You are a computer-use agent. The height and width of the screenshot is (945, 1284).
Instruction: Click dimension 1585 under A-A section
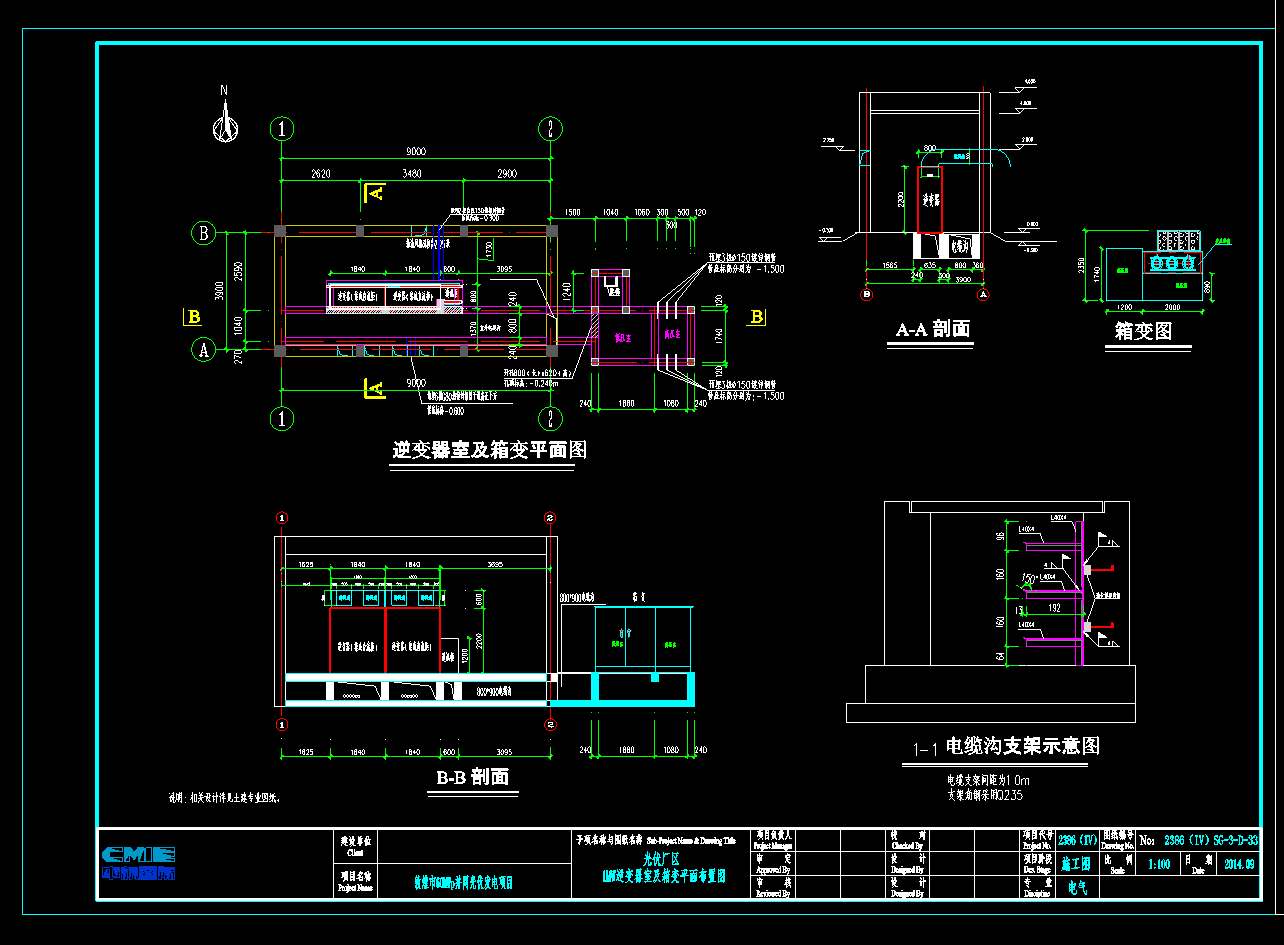pyautogui.click(x=889, y=266)
